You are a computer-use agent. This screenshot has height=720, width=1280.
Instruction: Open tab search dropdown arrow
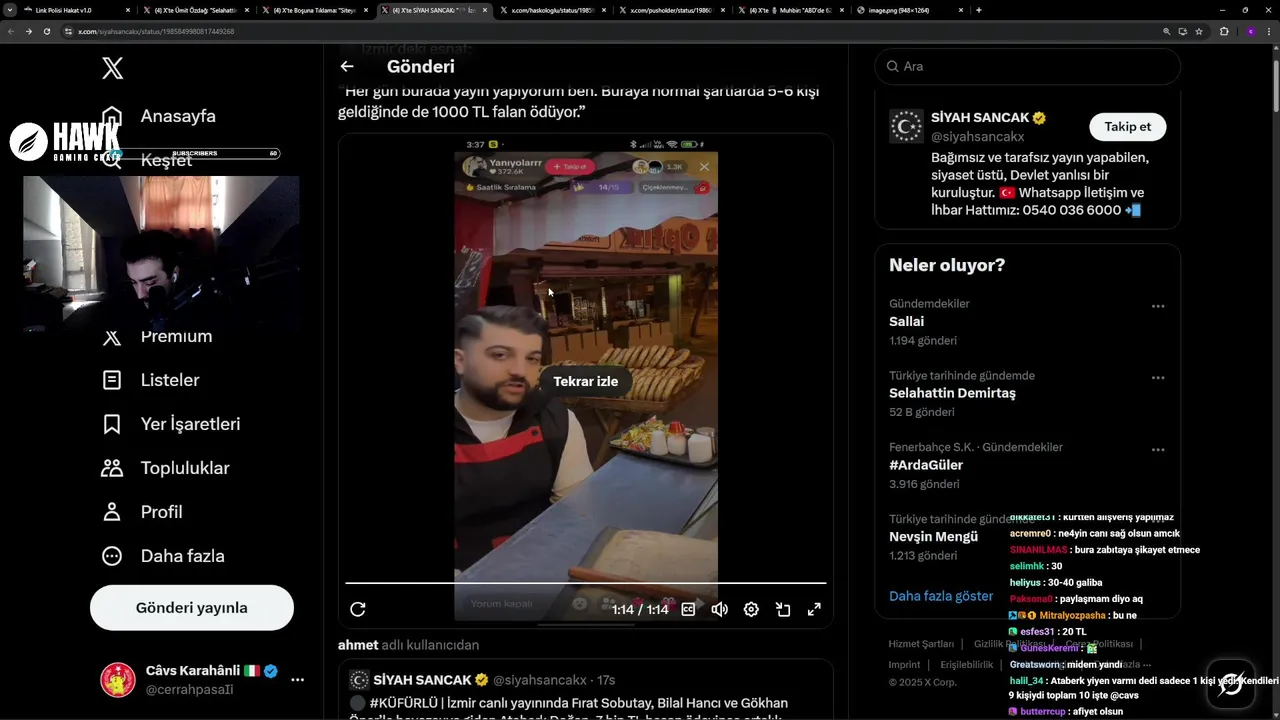(x=9, y=10)
